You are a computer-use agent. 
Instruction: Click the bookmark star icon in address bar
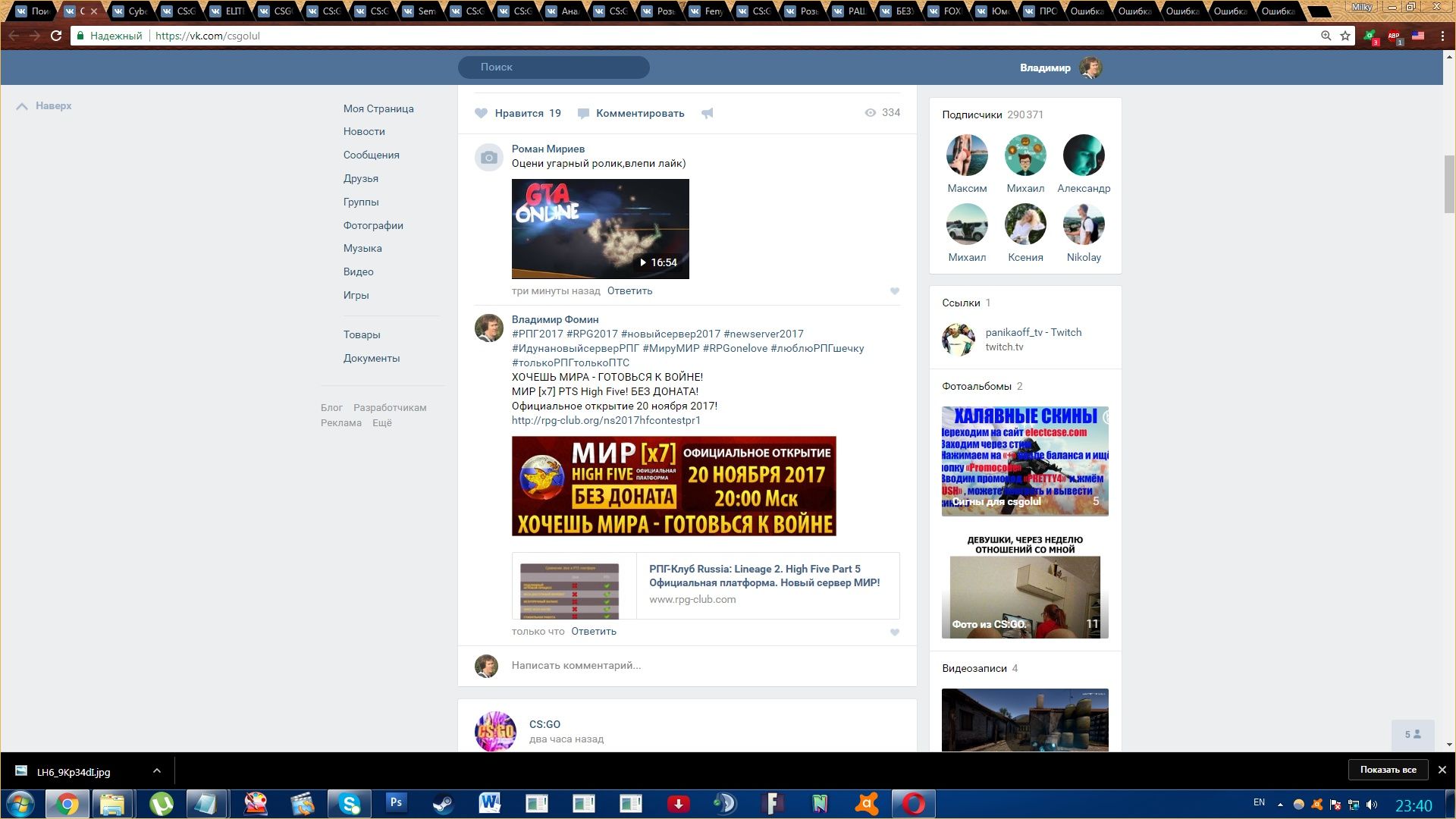coord(1345,36)
